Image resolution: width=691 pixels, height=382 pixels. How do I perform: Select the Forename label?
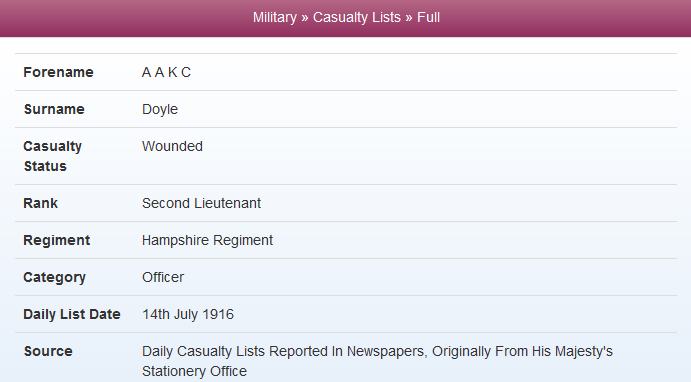pos(58,72)
